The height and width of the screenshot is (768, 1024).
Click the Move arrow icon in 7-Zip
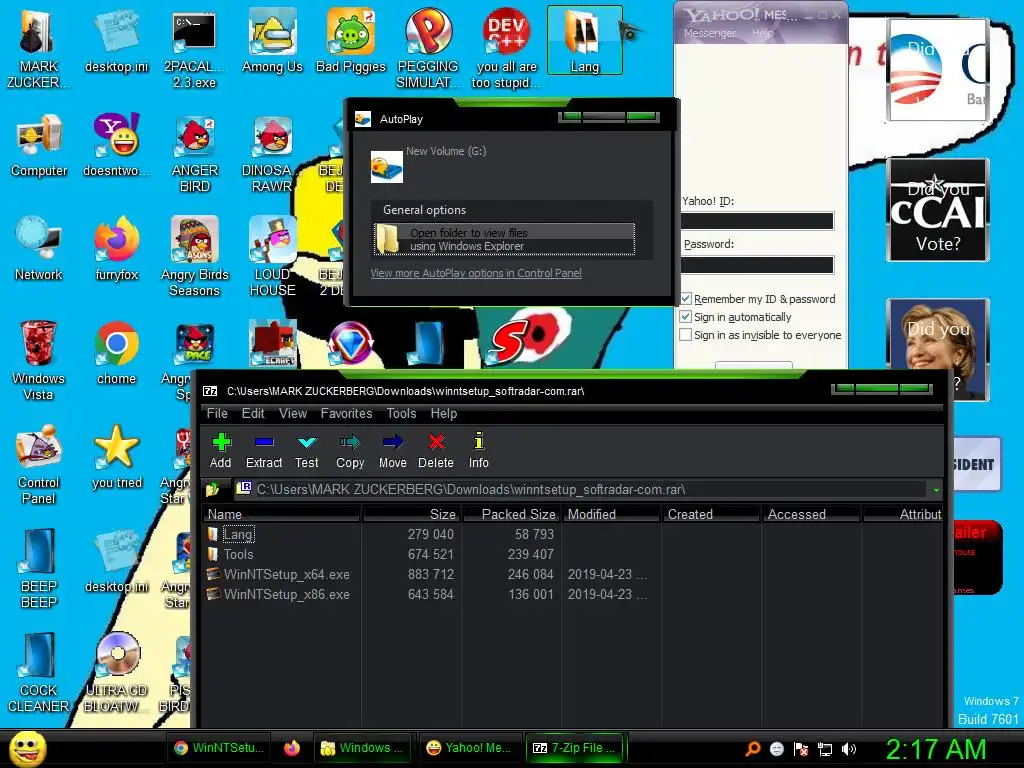pos(392,451)
